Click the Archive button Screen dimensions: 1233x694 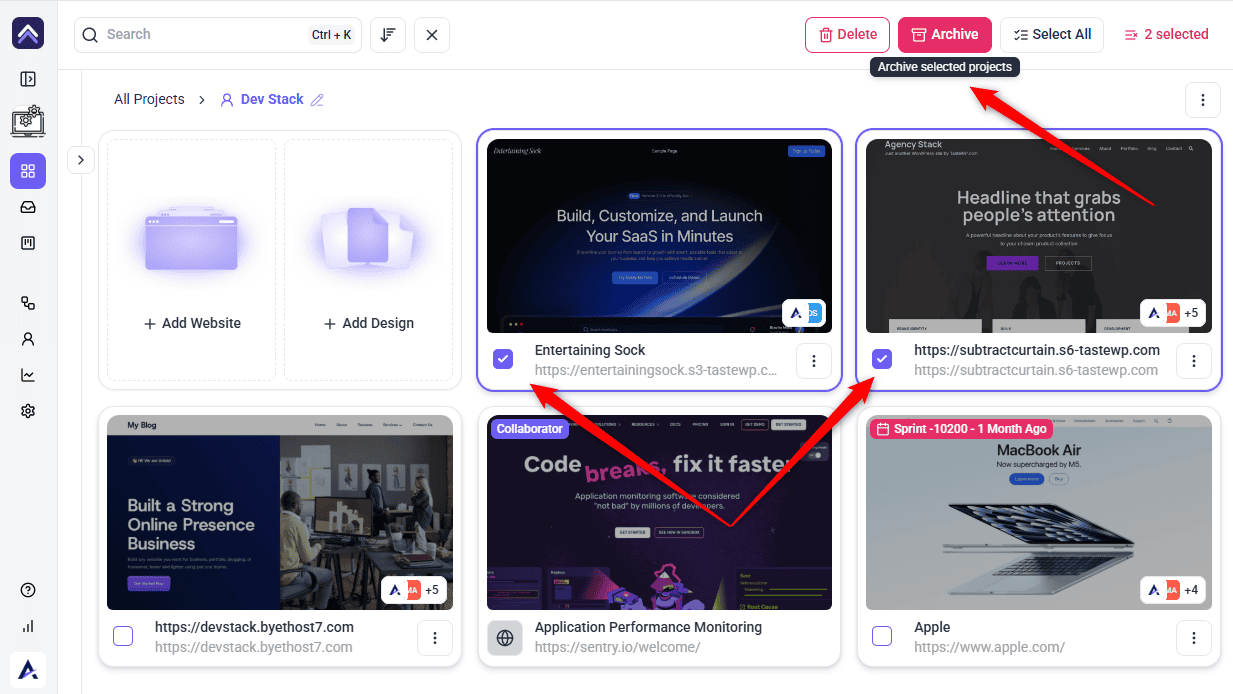click(x=945, y=35)
